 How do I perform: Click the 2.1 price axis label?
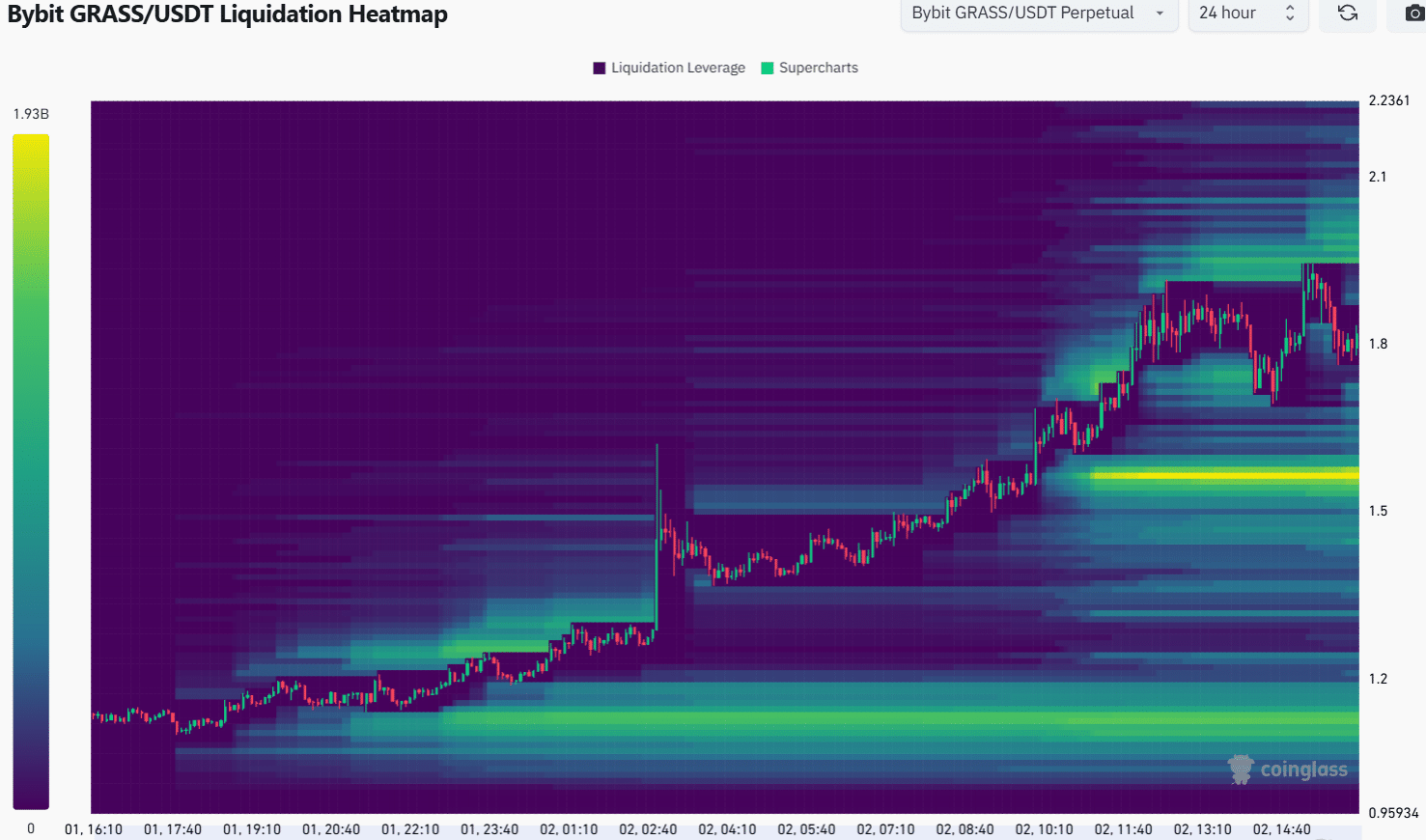pyautogui.click(x=1378, y=177)
